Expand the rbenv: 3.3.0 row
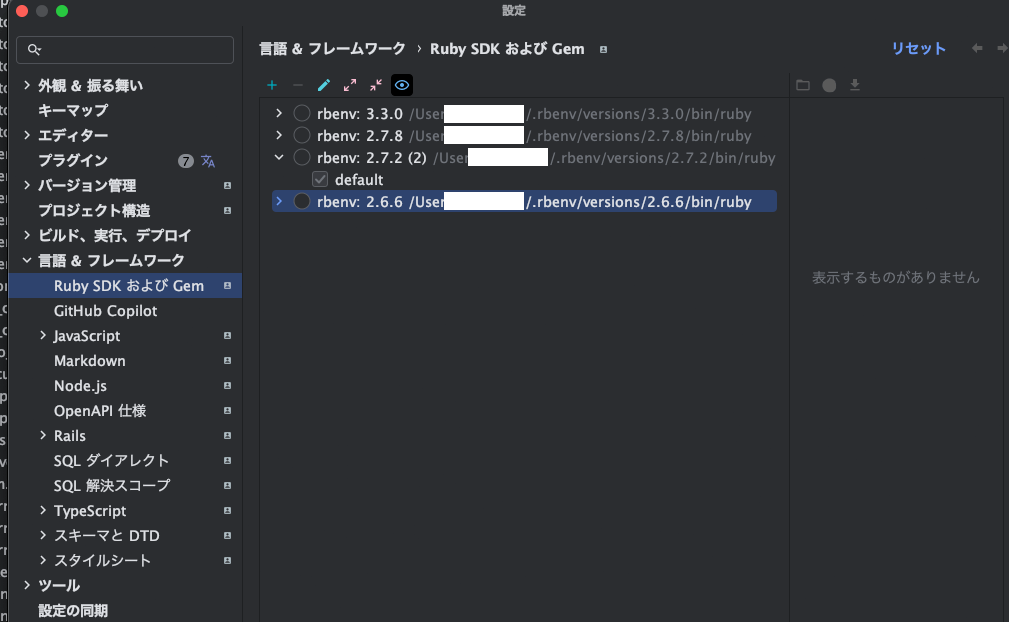 [x=279, y=114]
